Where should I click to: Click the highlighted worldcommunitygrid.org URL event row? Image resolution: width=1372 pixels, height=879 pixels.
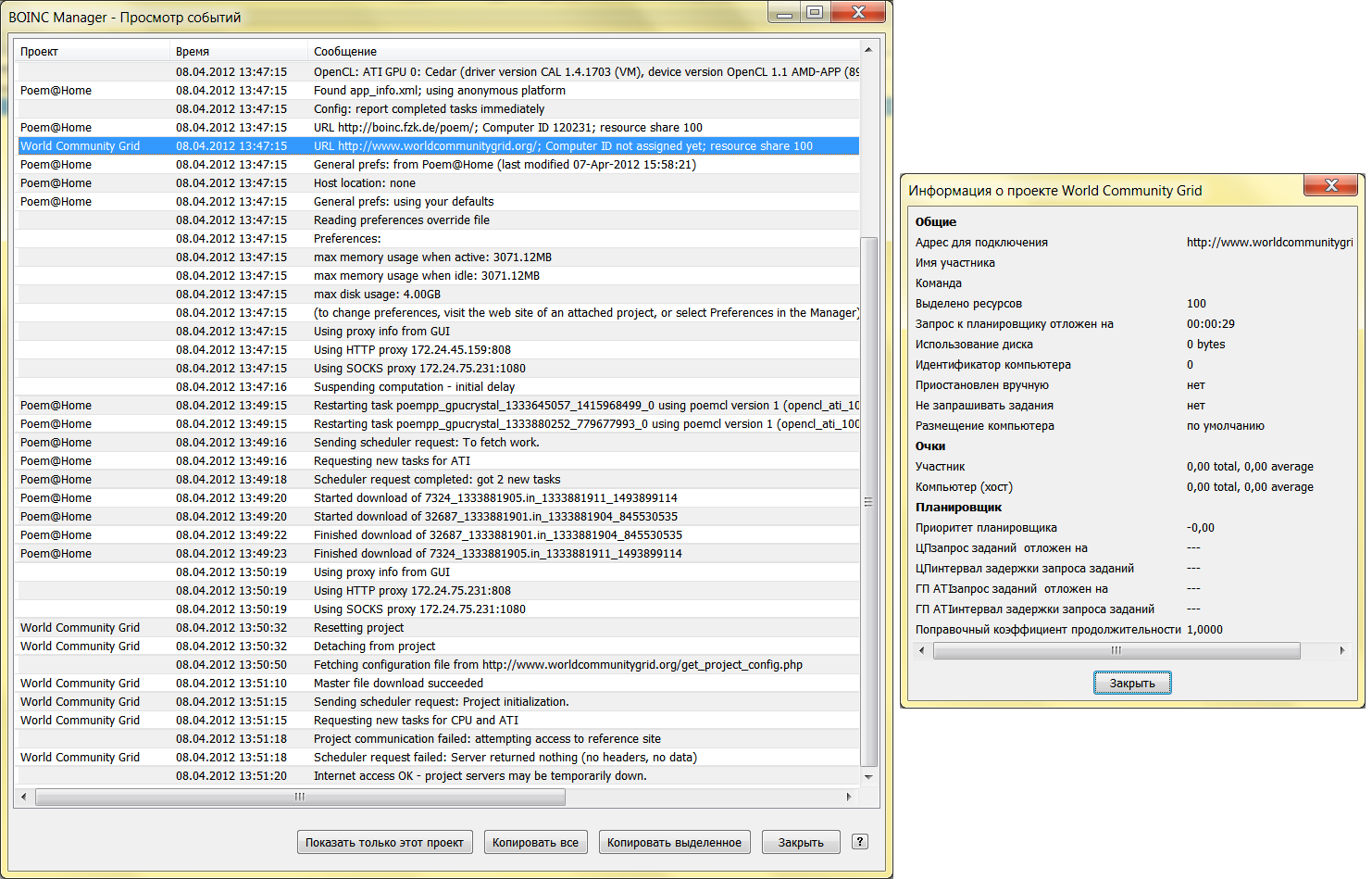438,145
